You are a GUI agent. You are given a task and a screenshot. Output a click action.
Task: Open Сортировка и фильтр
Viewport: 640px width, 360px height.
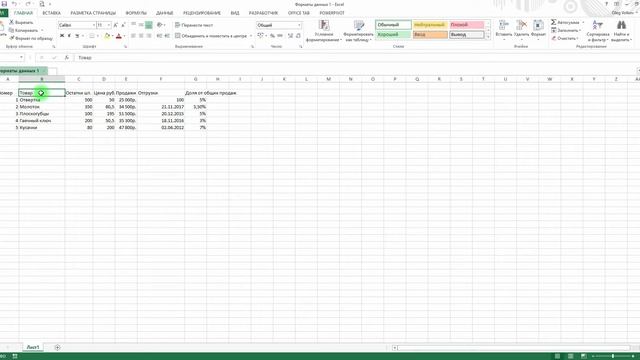point(598,31)
